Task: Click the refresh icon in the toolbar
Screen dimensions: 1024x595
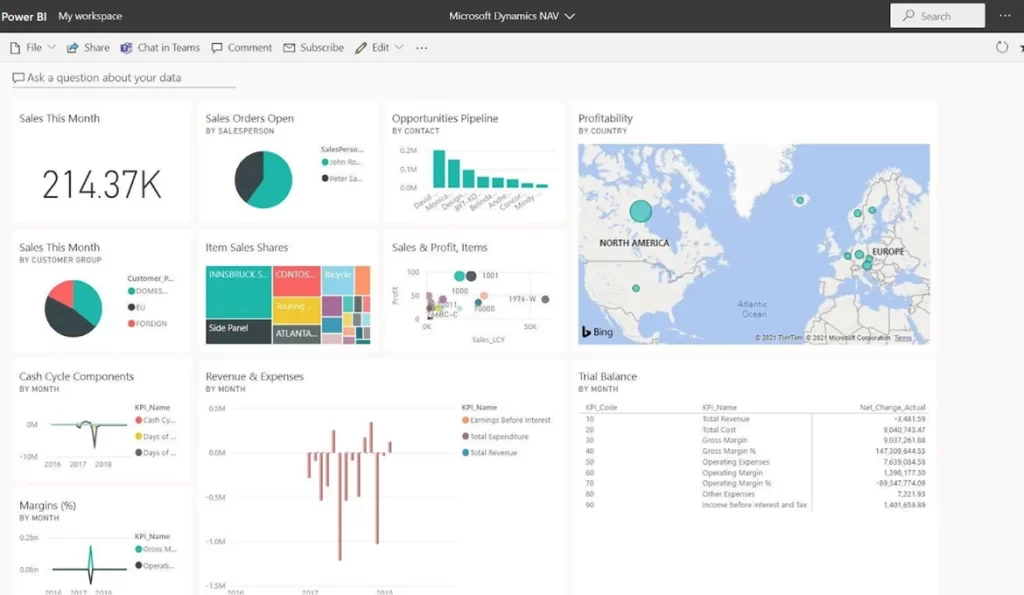Action: (1002, 48)
